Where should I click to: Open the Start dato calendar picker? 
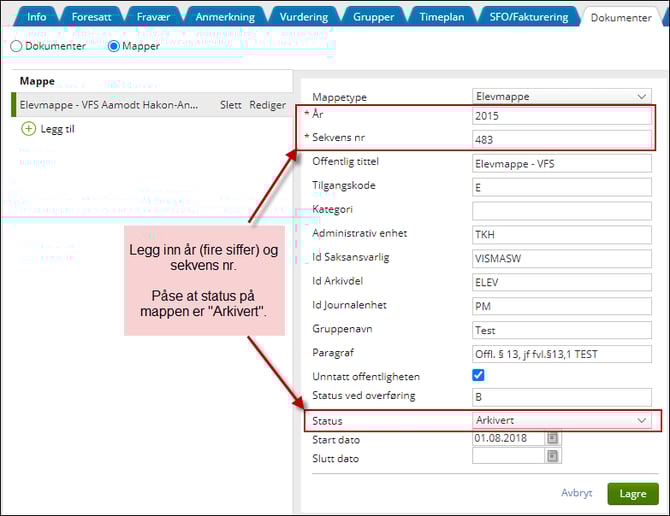(x=553, y=438)
